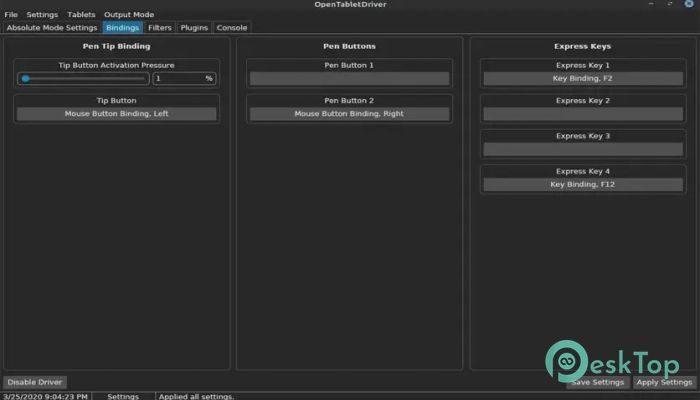Edit Pen Button 2 Right binding
The height and width of the screenshot is (400, 700).
(350, 114)
